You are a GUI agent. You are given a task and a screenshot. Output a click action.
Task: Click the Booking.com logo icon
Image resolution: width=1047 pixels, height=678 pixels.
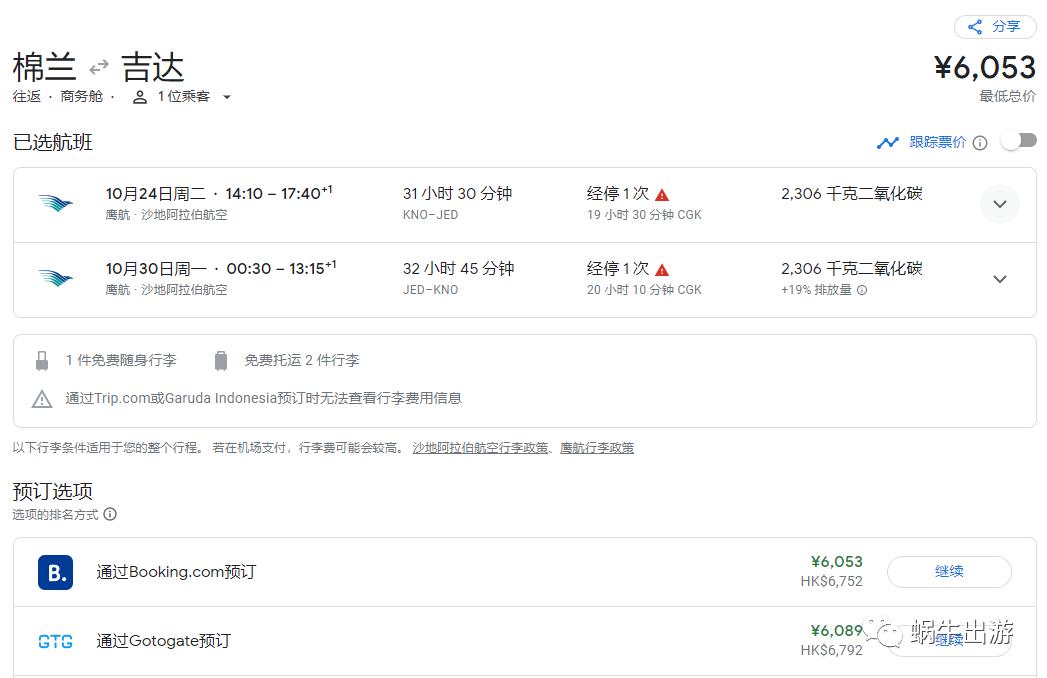point(55,572)
